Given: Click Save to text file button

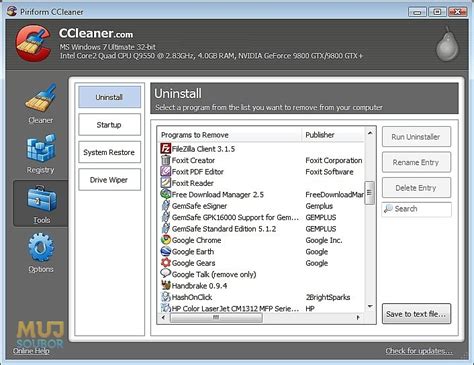Looking at the screenshot, I should [x=416, y=314].
